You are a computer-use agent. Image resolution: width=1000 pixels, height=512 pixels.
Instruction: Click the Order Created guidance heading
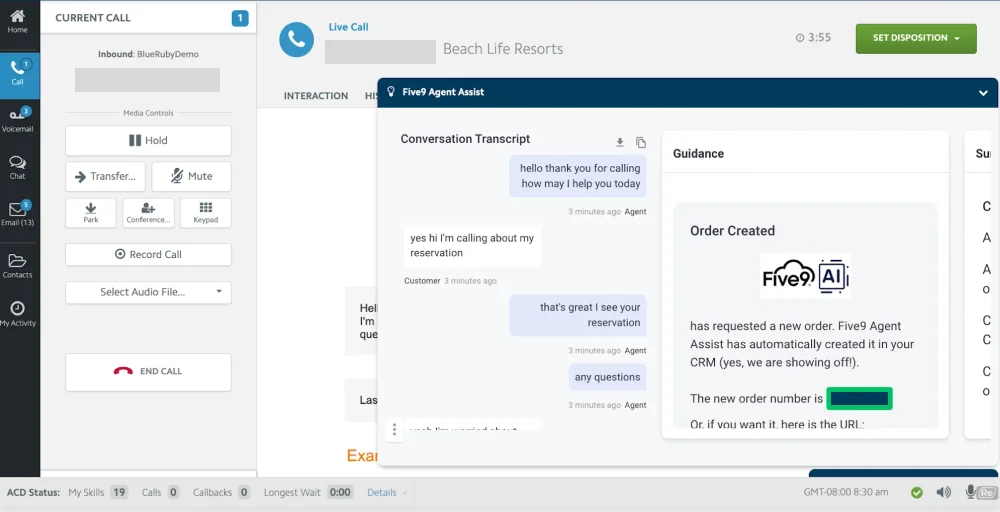(732, 231)
